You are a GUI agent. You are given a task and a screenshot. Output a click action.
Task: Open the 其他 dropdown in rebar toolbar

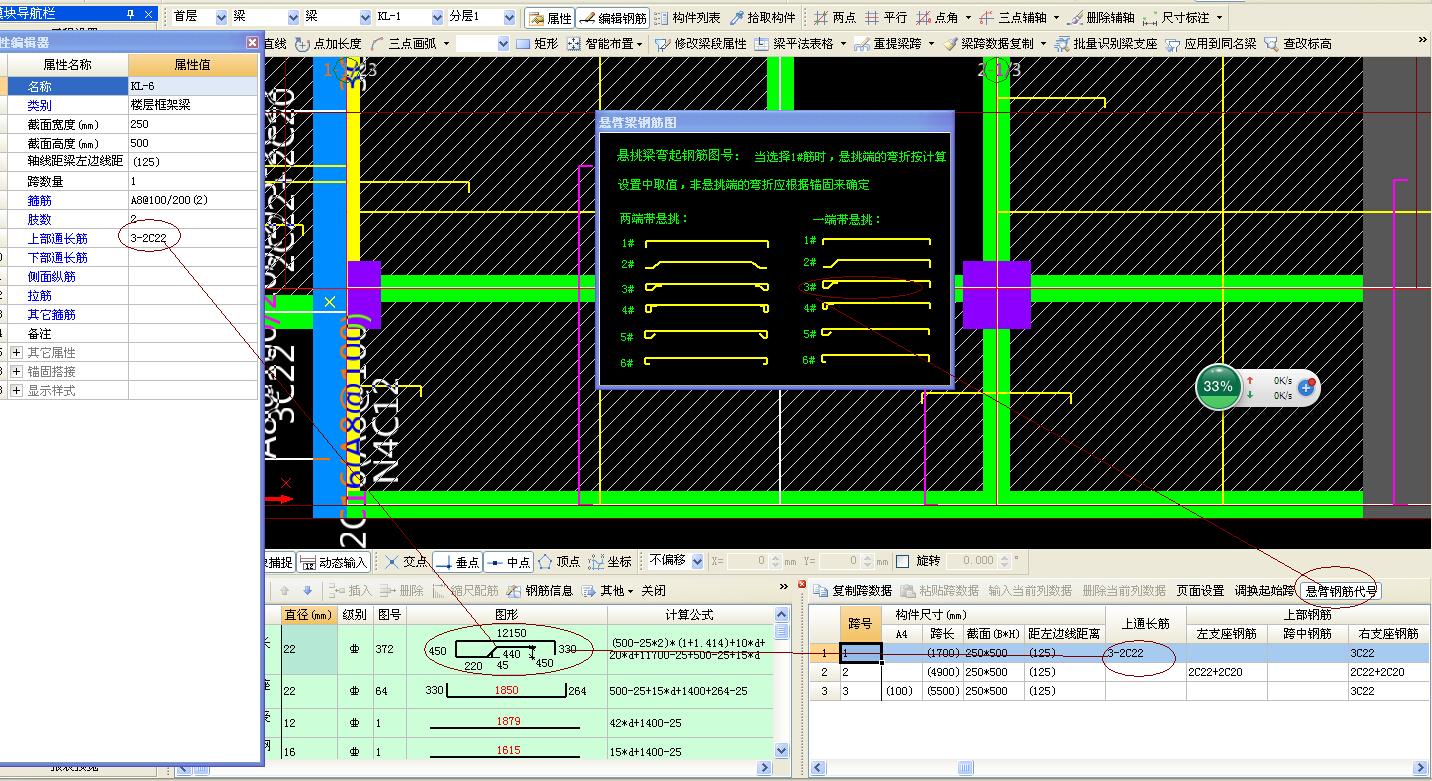[609, 591]
